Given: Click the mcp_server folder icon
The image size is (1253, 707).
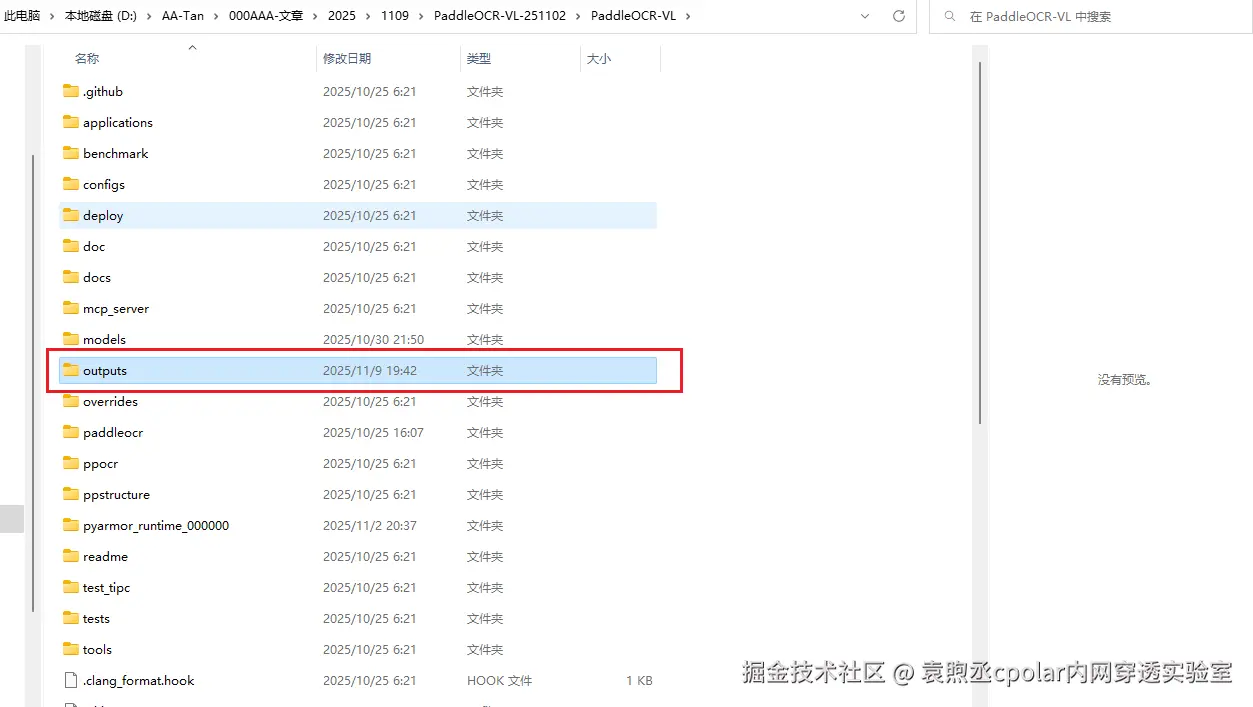Looking at the screenshot, I should tap(70, 308).
